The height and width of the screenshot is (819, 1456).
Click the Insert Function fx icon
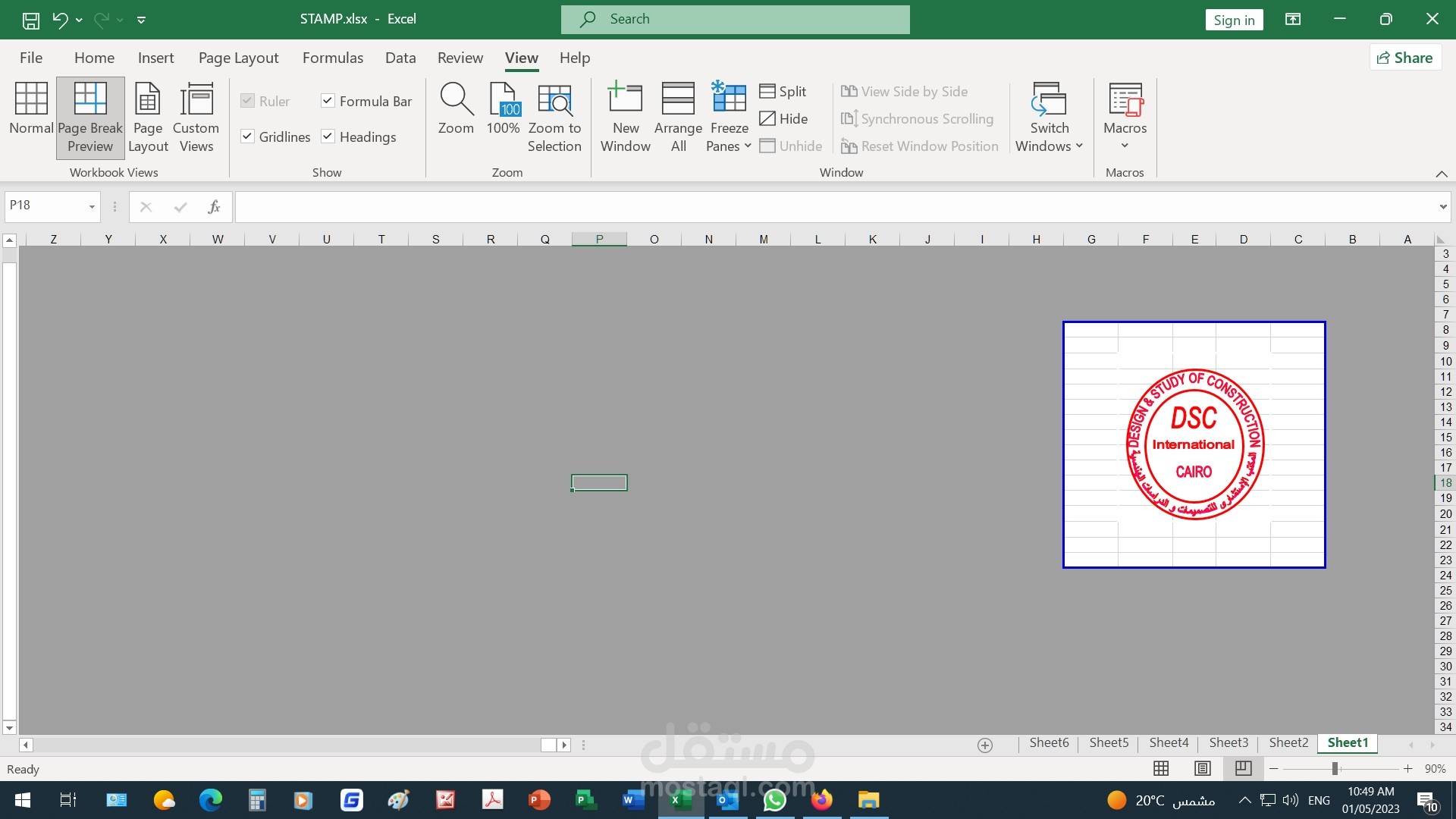(x=214, y=206)
